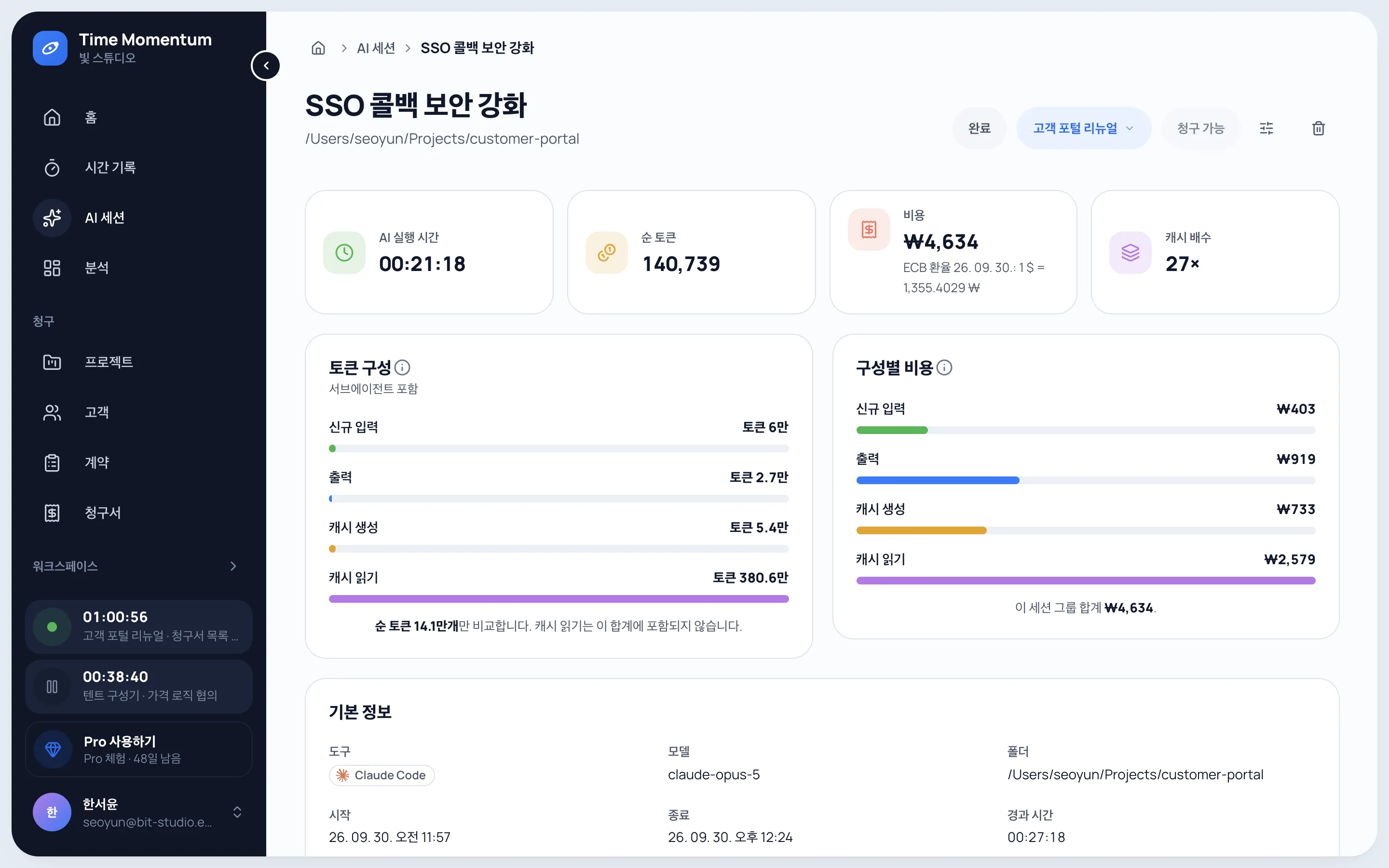Click the 계약 clipboard icon
1389x868 pixels.
52,462
